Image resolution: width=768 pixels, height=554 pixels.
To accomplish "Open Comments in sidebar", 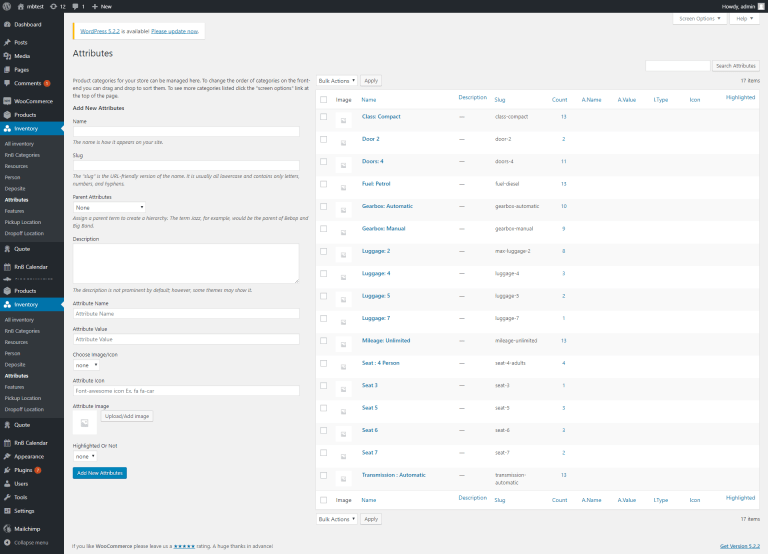I will (27, 83).
